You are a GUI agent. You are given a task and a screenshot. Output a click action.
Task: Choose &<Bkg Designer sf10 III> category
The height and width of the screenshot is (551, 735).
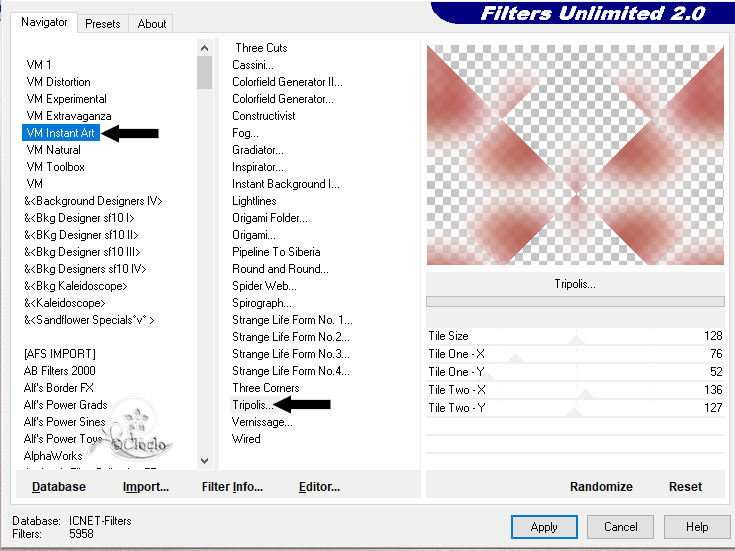coord(82,252)
